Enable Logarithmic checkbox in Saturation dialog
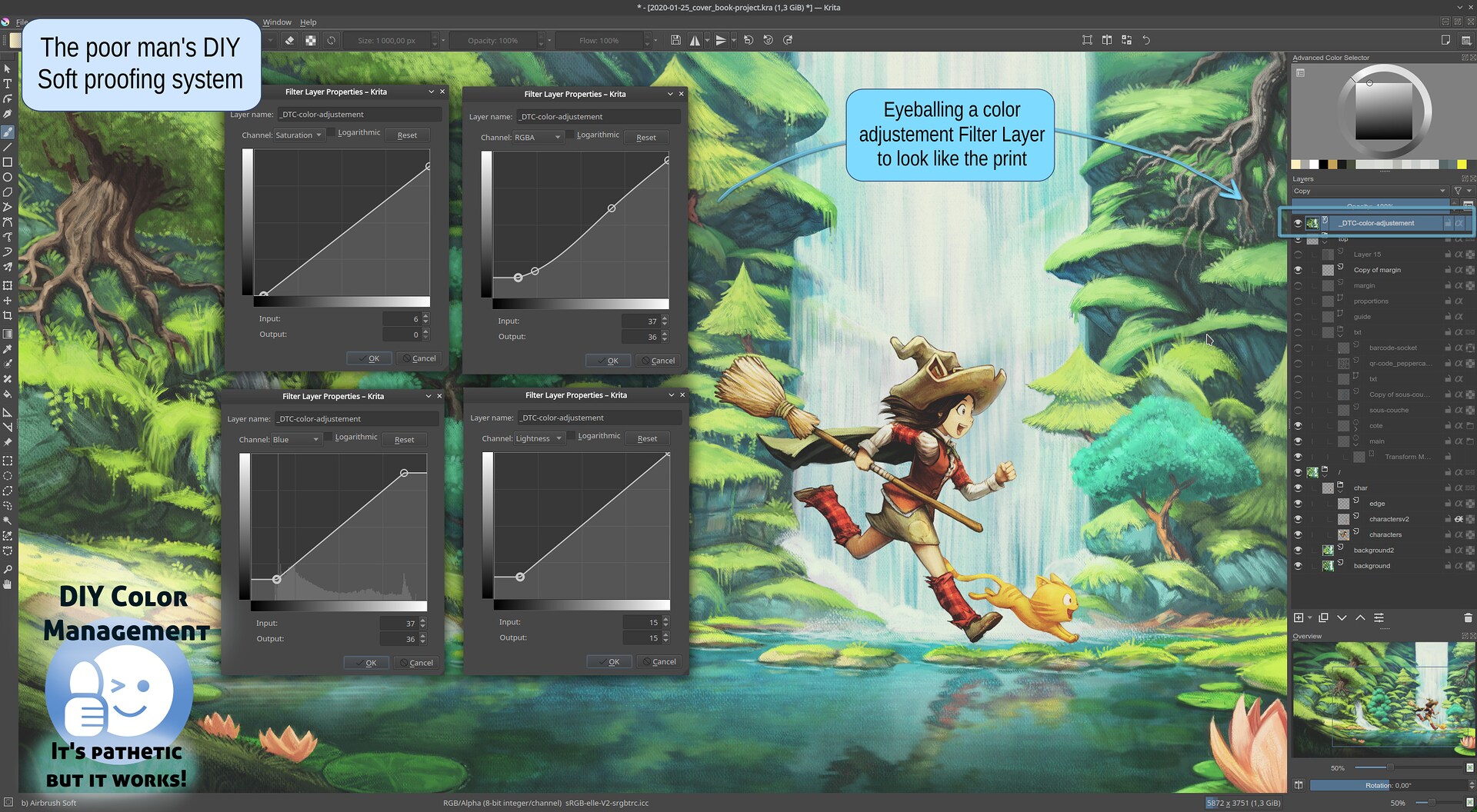Viewport: 1477px width, 812px height. tap(332, 133)
